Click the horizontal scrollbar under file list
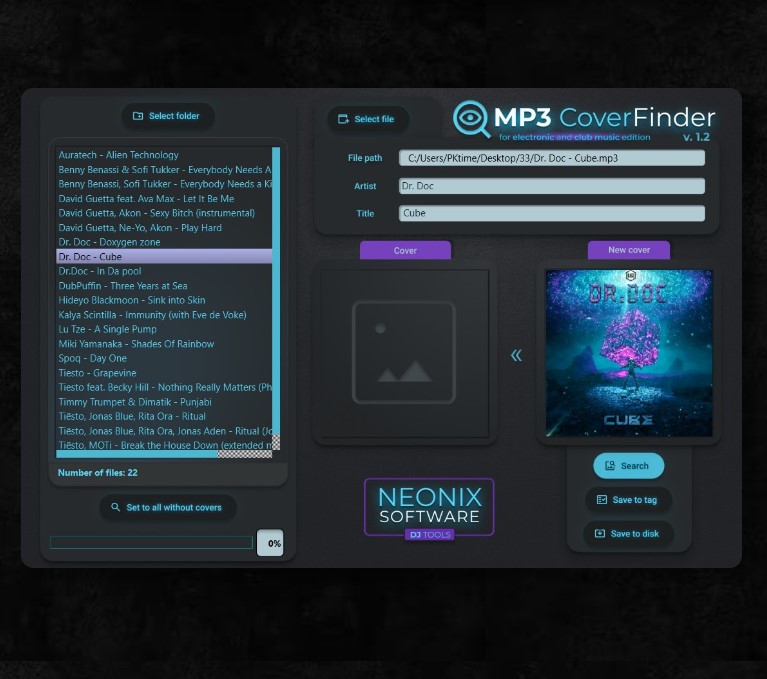This screenshot has height=679, width=767. coord(137,454)
